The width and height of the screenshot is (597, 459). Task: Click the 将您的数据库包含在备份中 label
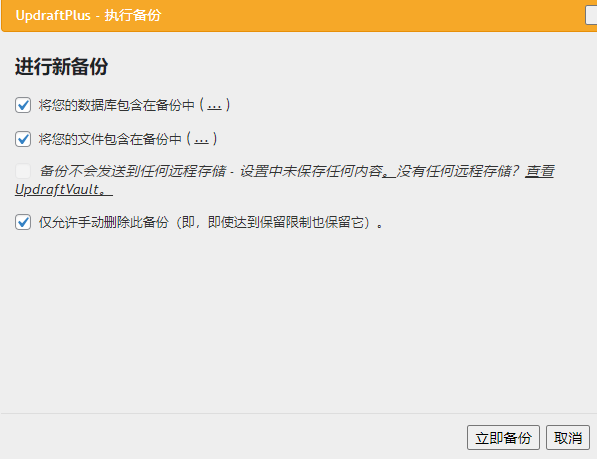tap(117, 105)
